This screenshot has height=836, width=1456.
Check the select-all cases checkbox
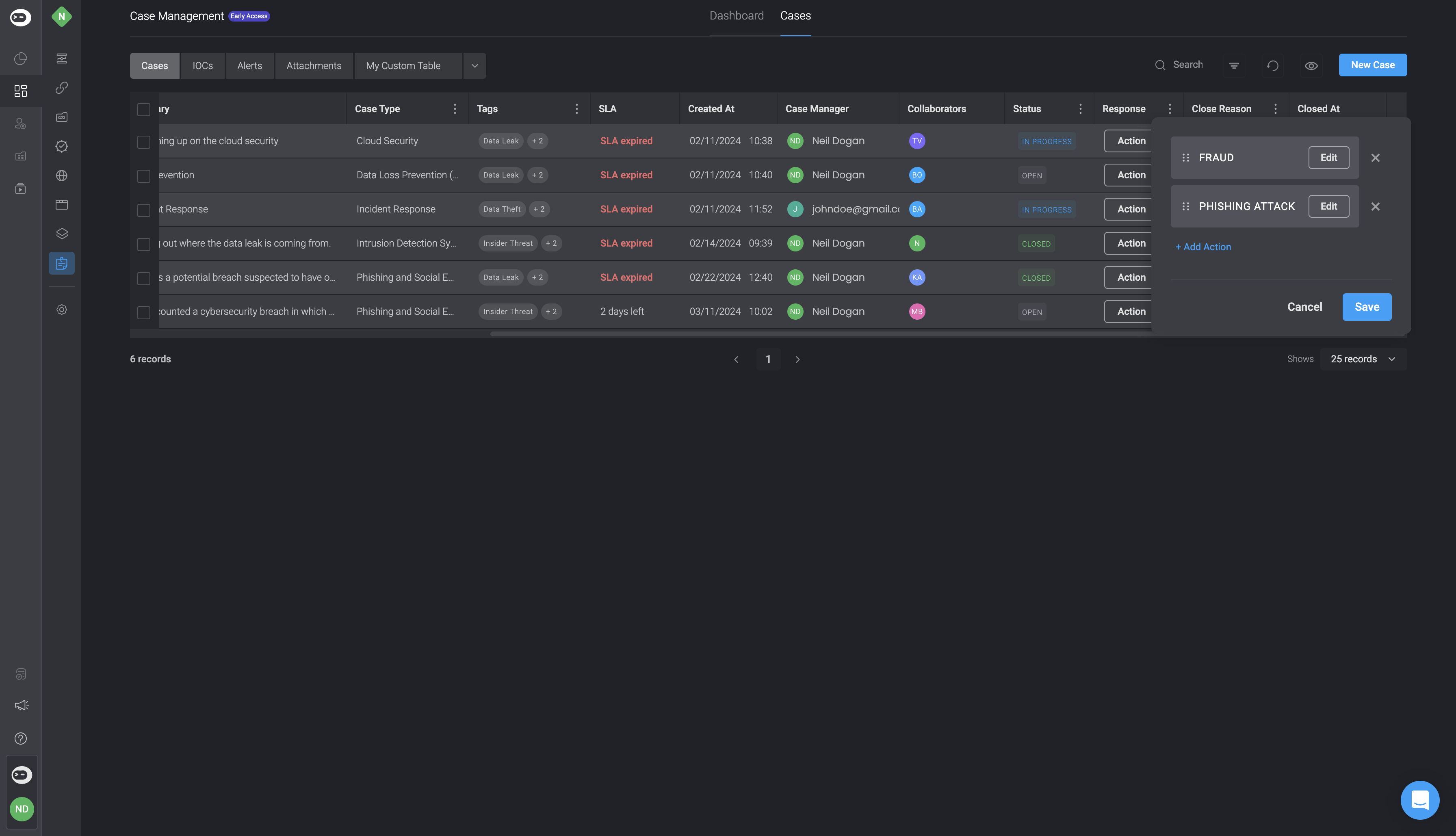[143, 109]
